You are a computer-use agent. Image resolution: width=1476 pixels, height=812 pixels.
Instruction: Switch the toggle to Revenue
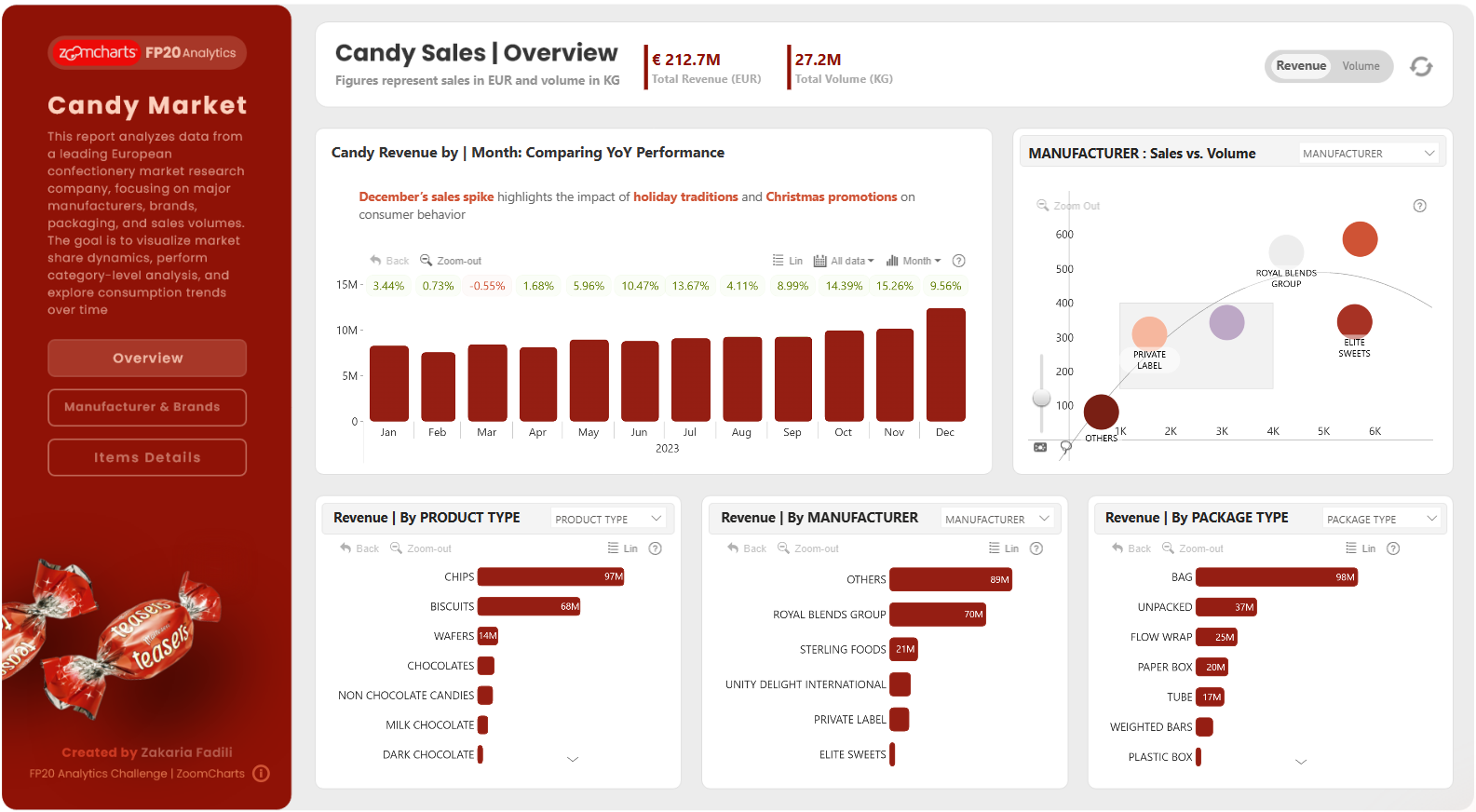pyautogui.click(x=1300, y=66)
